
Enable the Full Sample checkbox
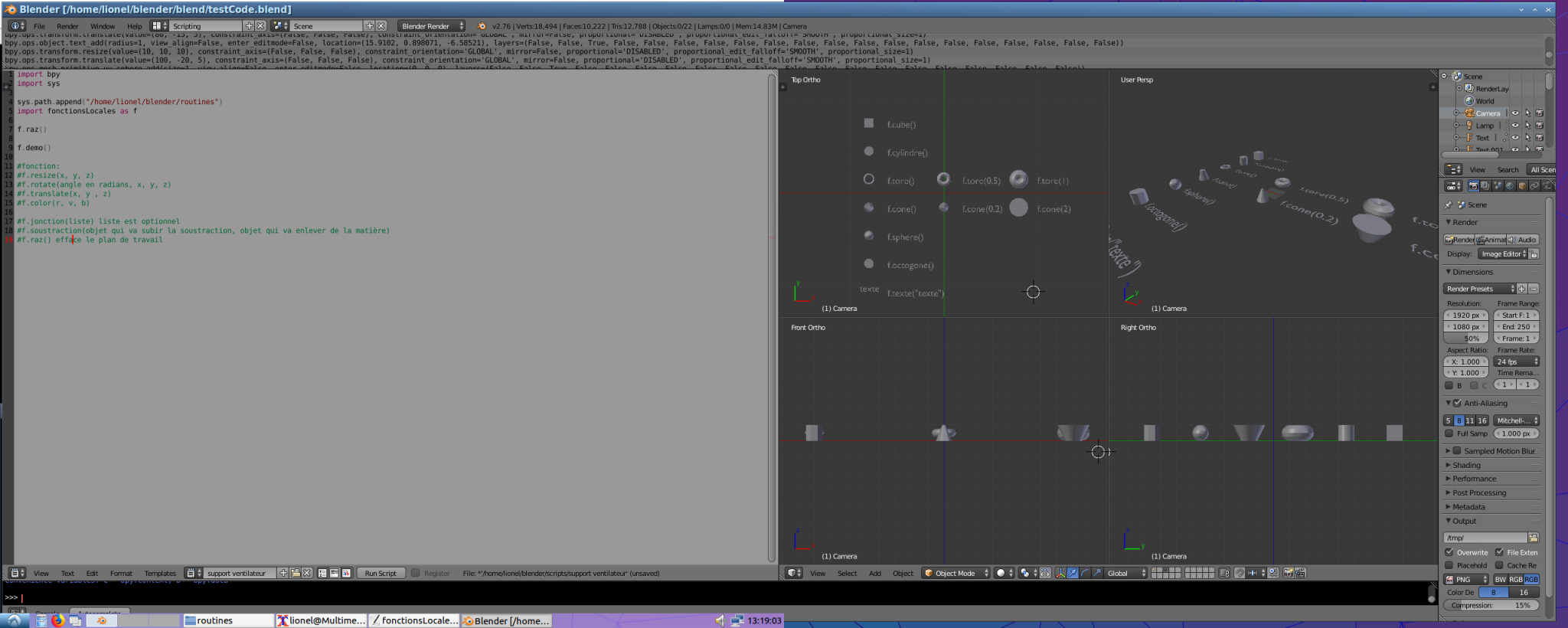(1449, 433)
